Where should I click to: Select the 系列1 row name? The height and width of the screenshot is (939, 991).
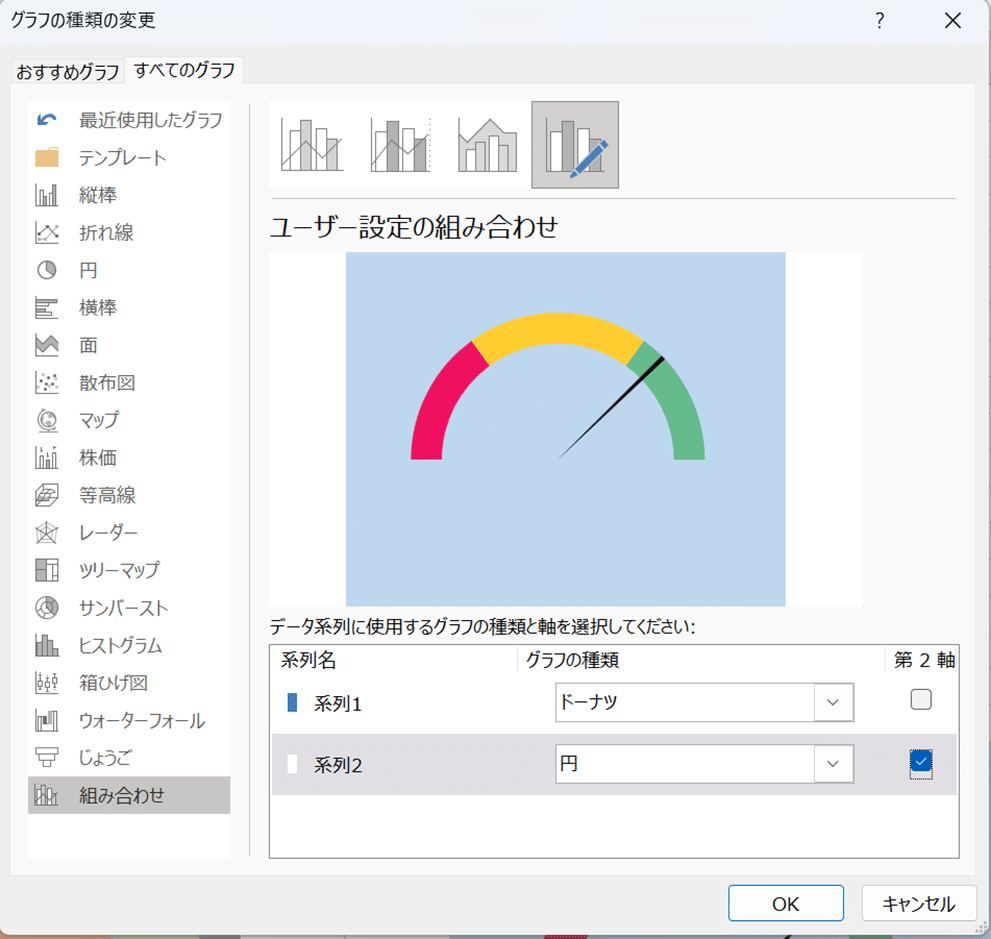coord(337,703)
